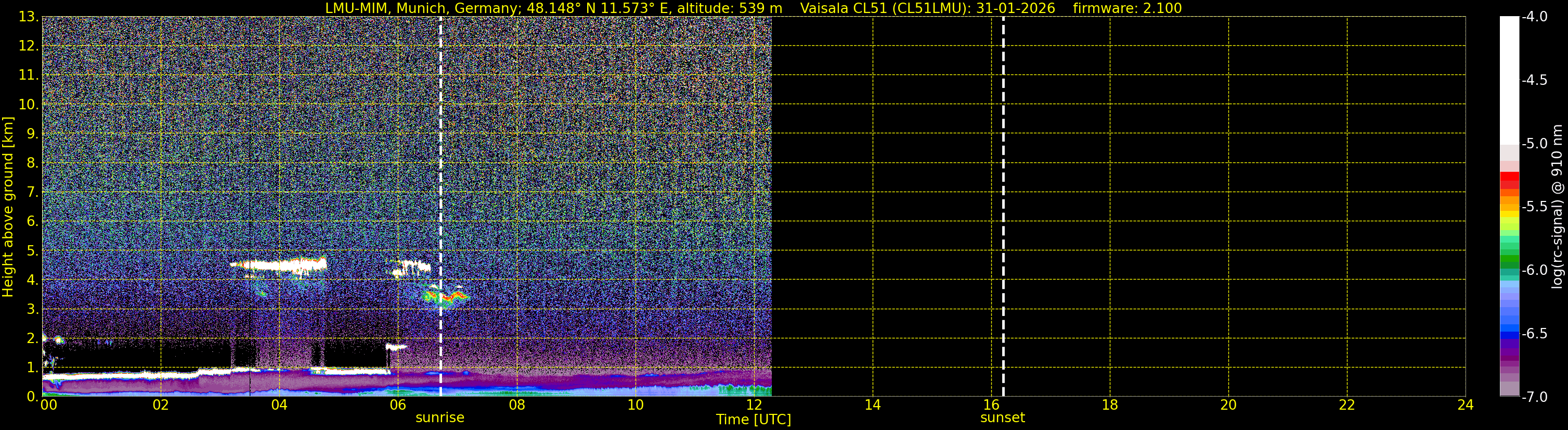Click the x-axis tick label '08'
This screenshot has height=430, width=1568.
517,405
